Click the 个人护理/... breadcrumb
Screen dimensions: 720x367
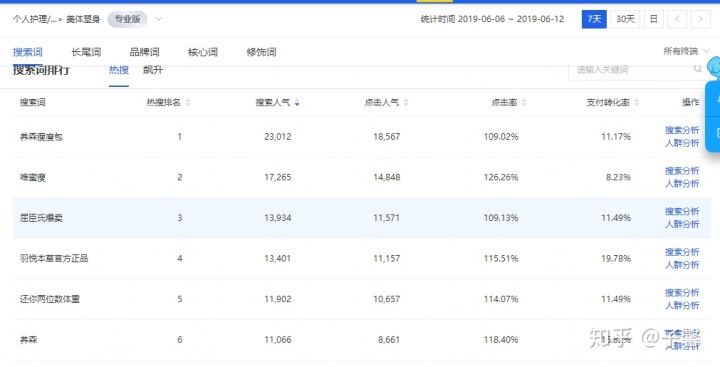34,19
